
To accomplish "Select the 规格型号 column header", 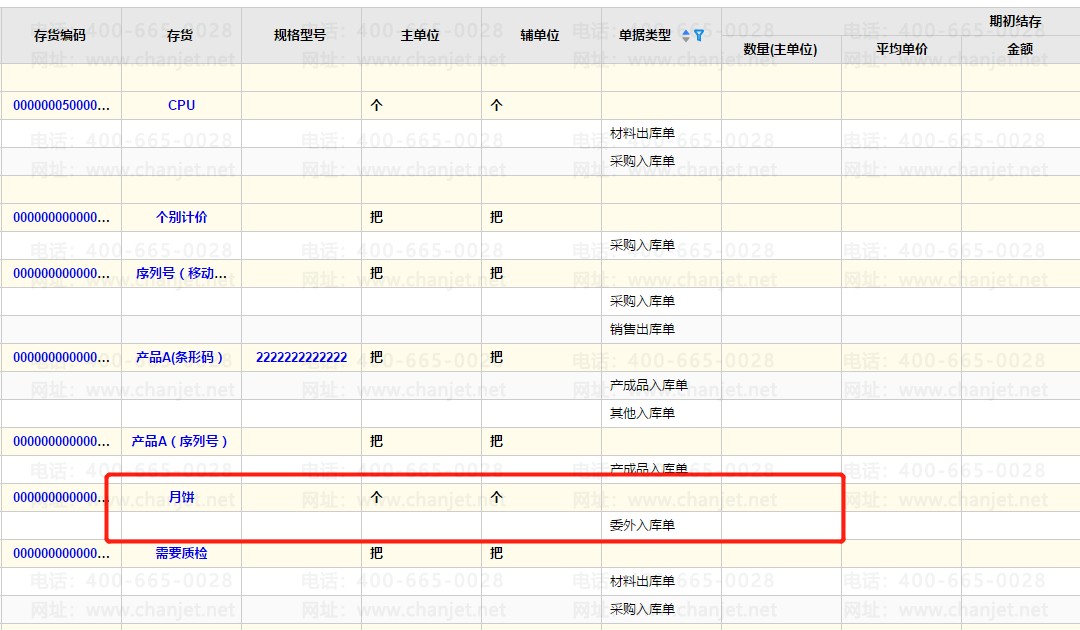I will pyautogui.click(x=300, y=35).
